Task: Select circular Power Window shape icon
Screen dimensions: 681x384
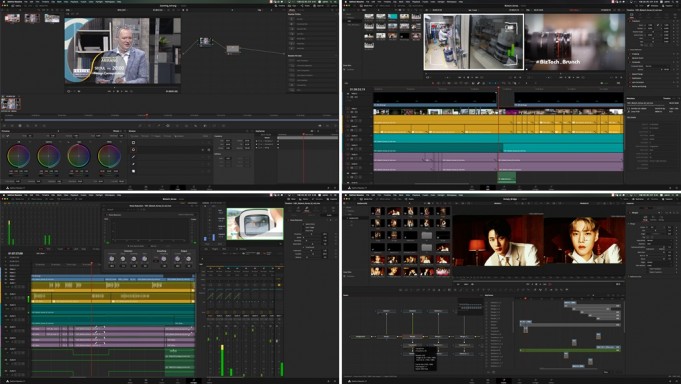Action: (133, 149)
